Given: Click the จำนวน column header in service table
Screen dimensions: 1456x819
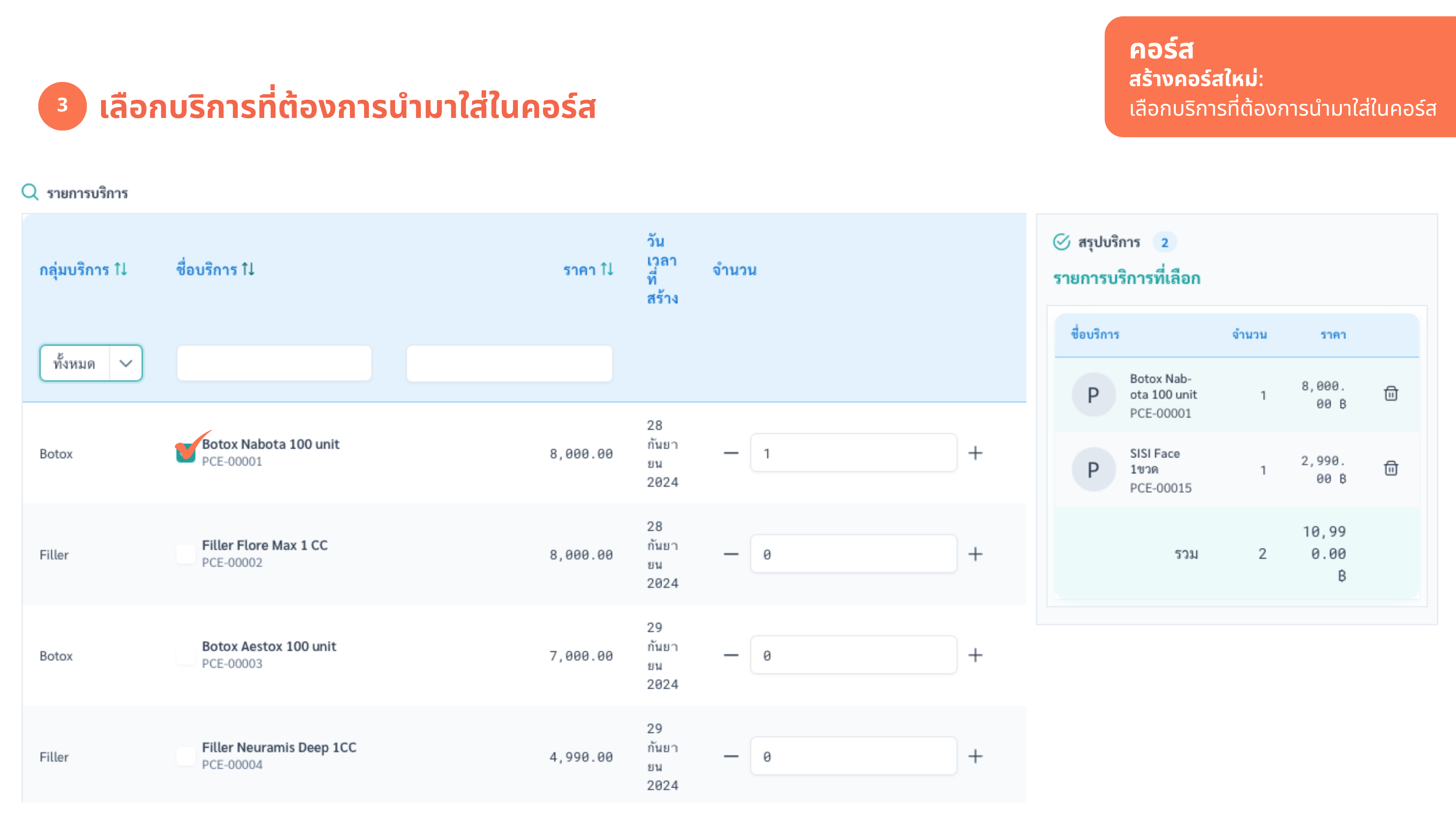Looking at the screenshot, I should pos(734,270).
